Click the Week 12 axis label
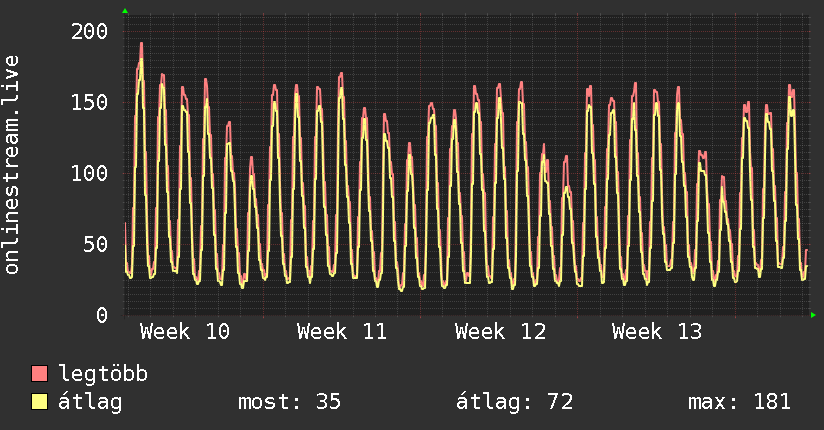 pyautogui.click(x=499, y=332)
